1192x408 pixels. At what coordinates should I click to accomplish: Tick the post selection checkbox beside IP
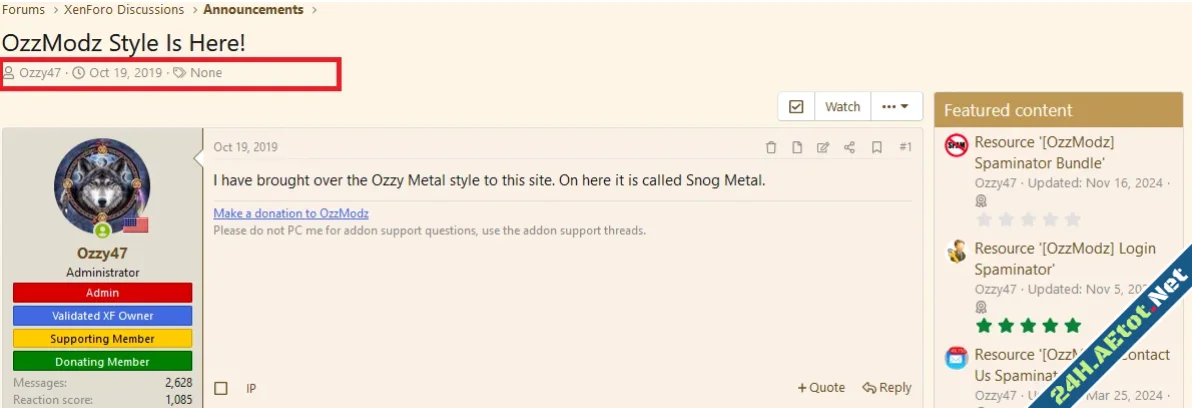tap(221, 388)
